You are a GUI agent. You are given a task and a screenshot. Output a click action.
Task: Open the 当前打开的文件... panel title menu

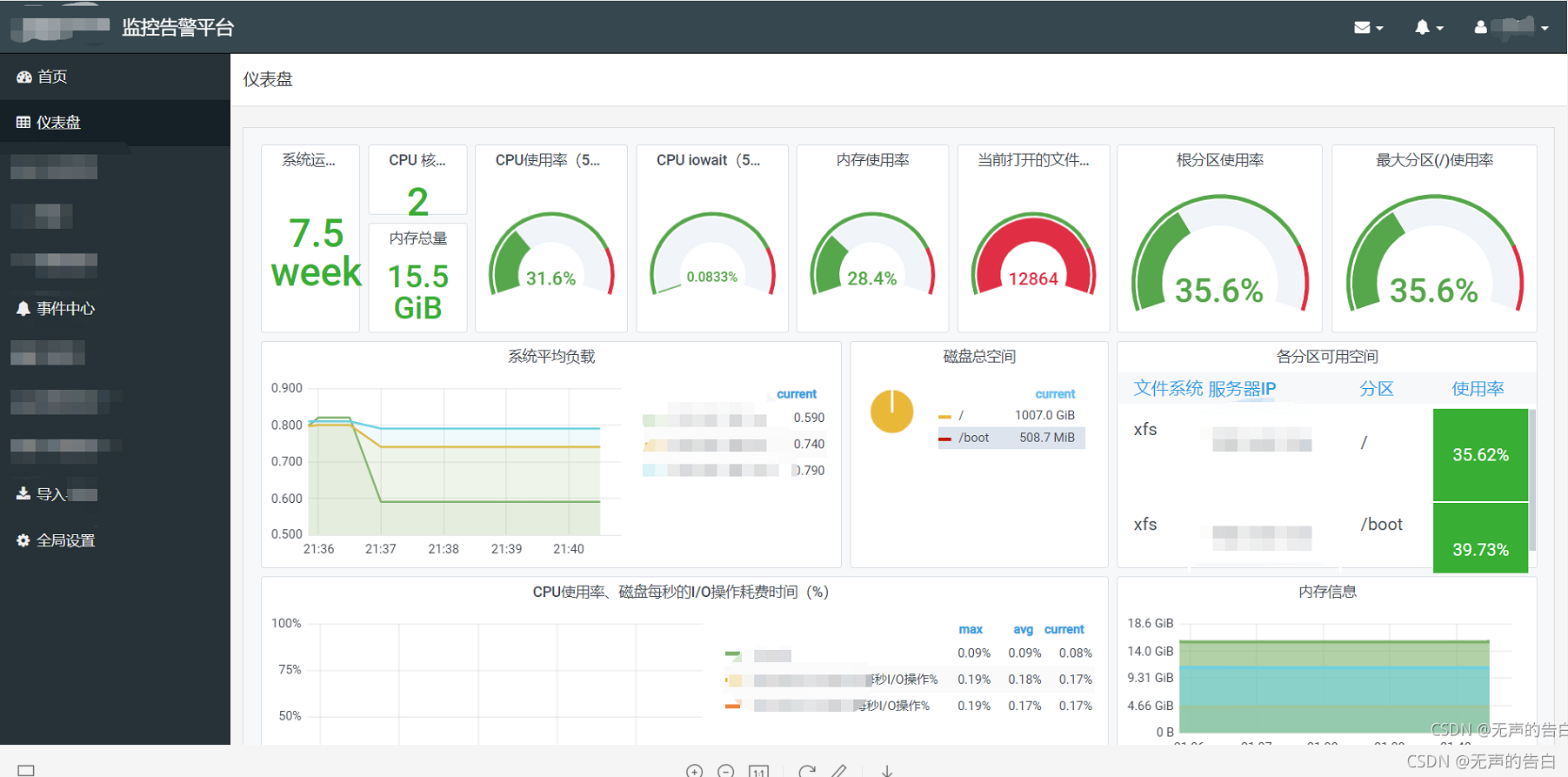[x=1033, y=160]
